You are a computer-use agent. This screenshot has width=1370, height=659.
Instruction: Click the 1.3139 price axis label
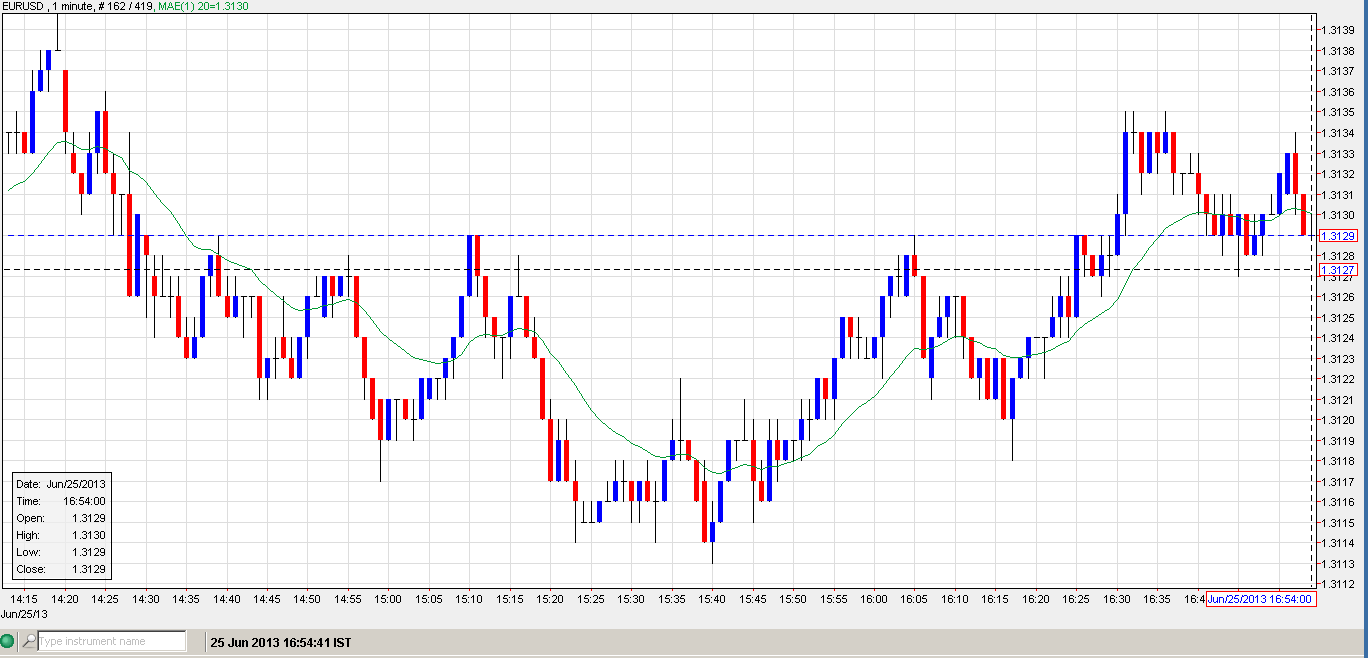click(1338, 30)
